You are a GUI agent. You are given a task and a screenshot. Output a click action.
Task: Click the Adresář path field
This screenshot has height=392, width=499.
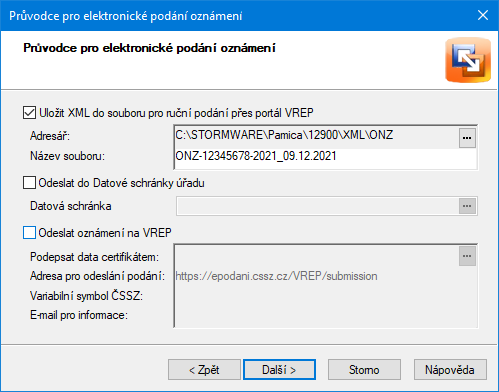pyautogui.click(x=317, y=135)
